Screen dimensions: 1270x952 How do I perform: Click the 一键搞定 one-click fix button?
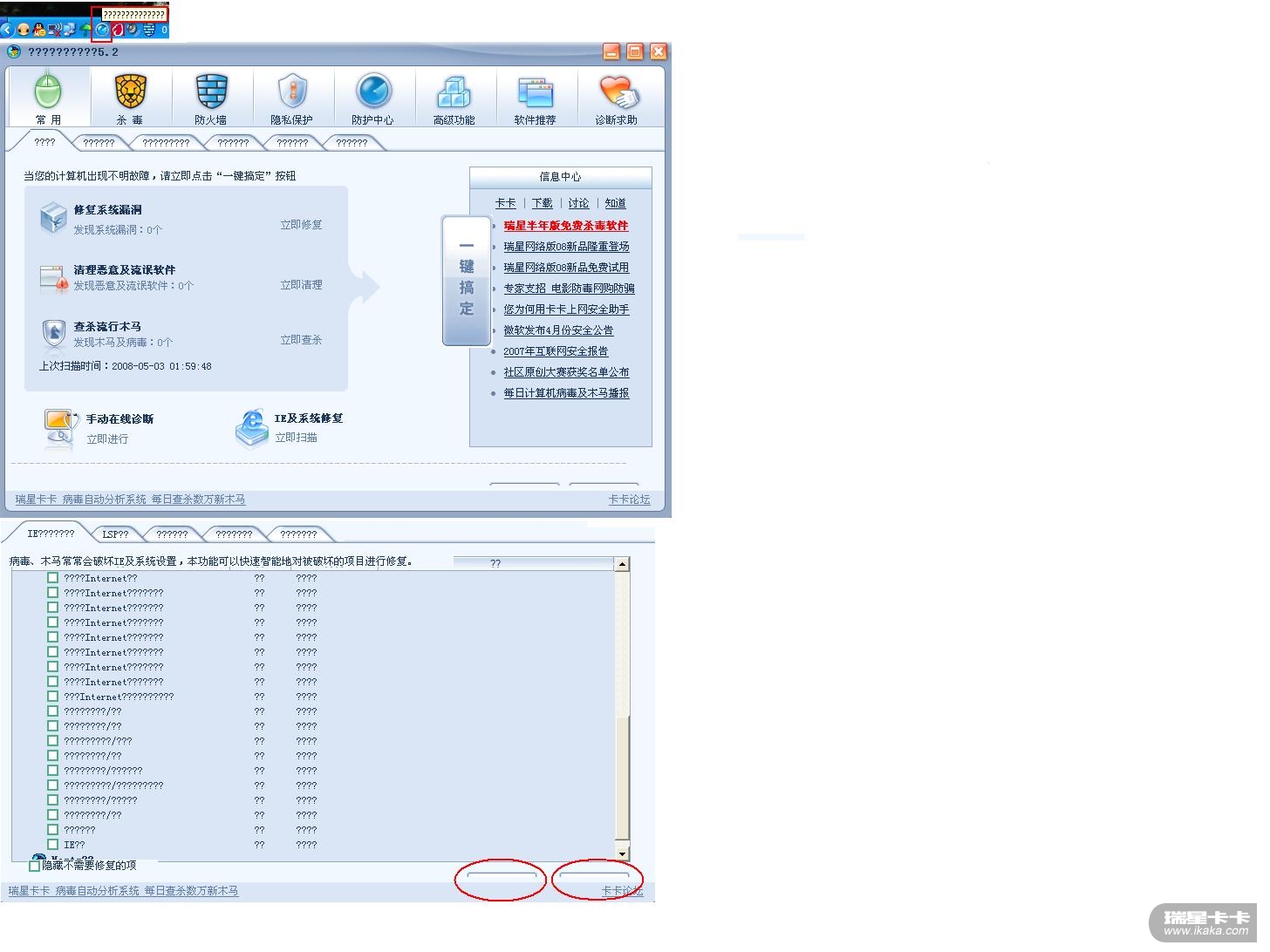tap(467, 280)
